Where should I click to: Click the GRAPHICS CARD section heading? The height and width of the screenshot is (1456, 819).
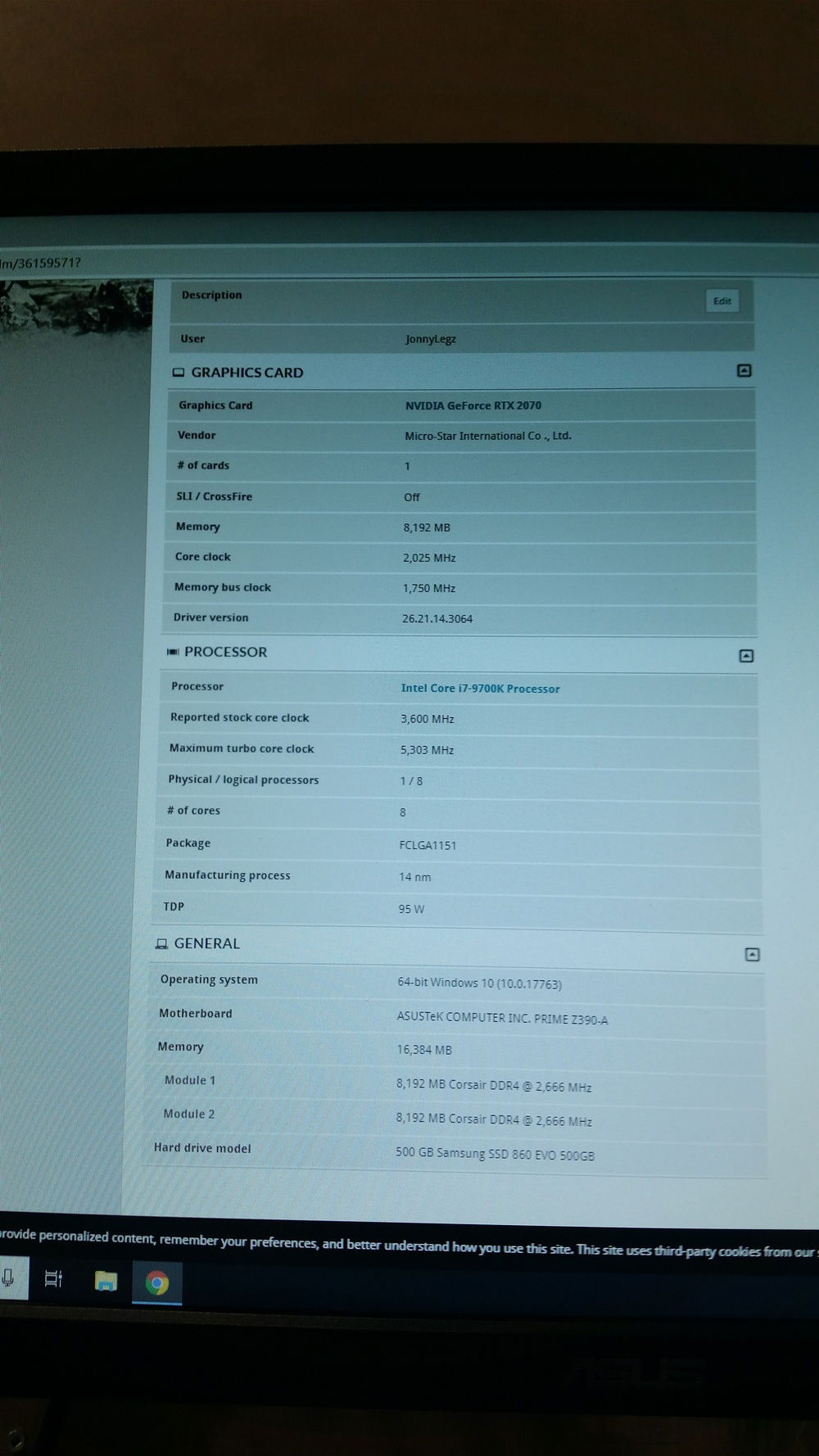(247, 373)
